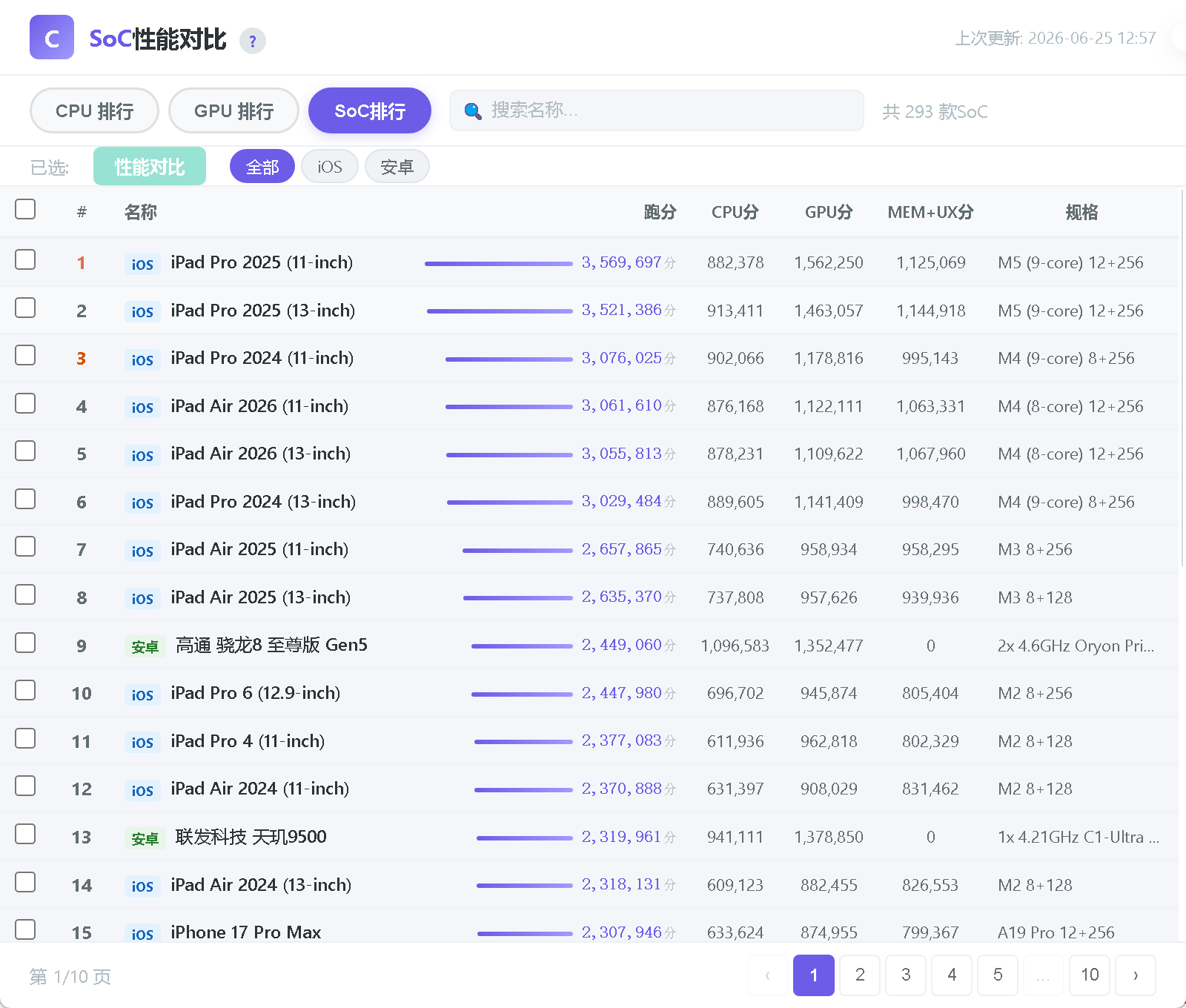This screenshot has height=1008, width=1186.
Task: Tick the iPad Air 2026 (13-inch) checkbox
Action: (x=25, y=451)
